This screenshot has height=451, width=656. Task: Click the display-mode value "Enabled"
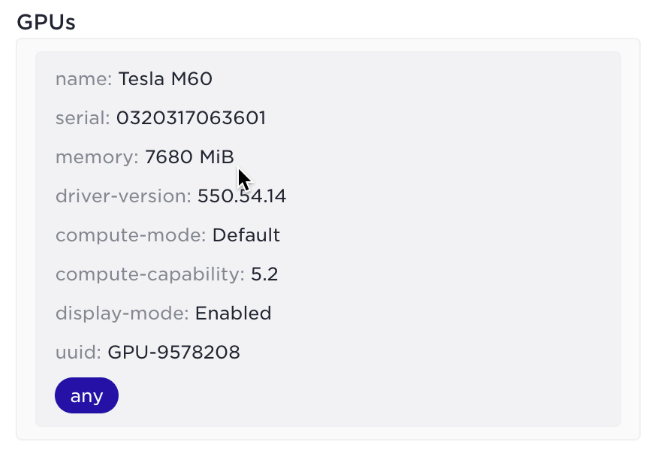click(233, 313)
